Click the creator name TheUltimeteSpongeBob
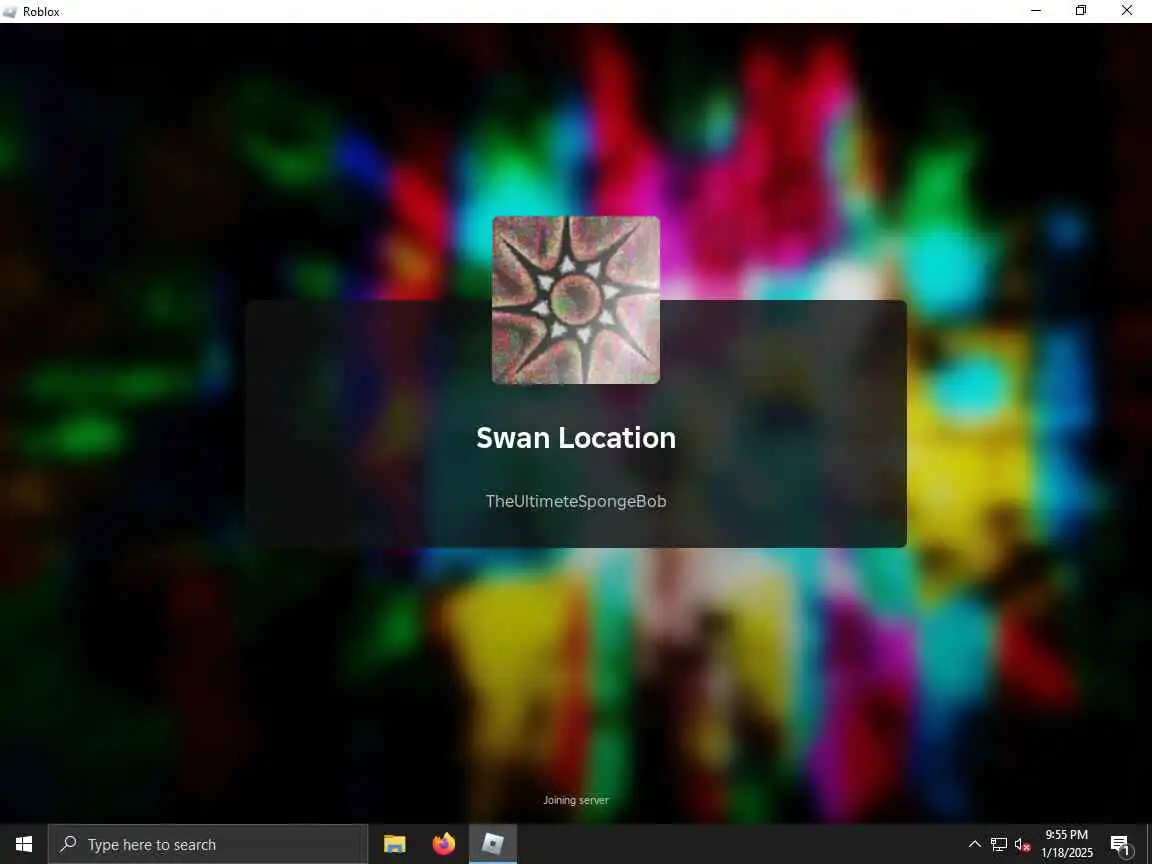The image size is (1152, 864). pyautogui.click(x=576, y=501)
